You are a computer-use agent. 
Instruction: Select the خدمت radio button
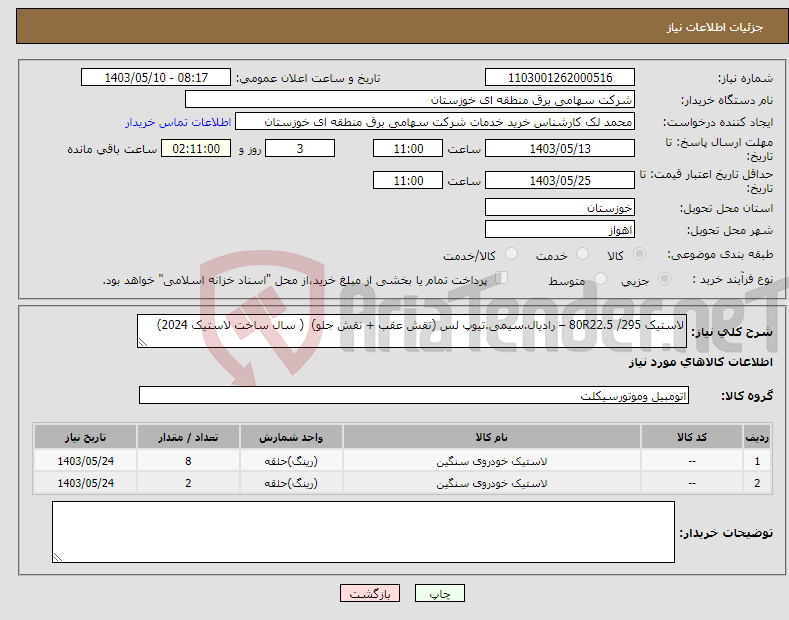coord(582,254)
